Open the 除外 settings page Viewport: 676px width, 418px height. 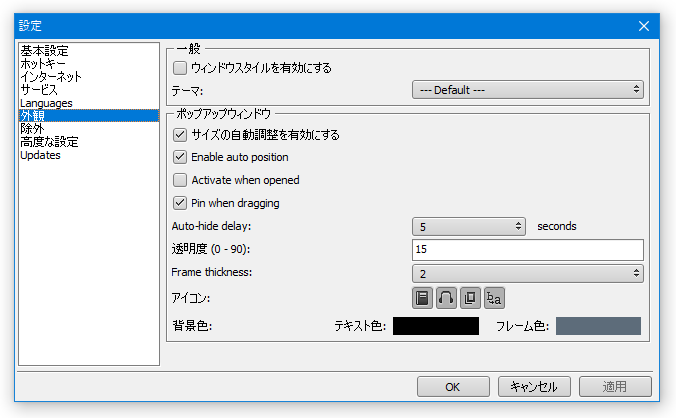(89, 128)
